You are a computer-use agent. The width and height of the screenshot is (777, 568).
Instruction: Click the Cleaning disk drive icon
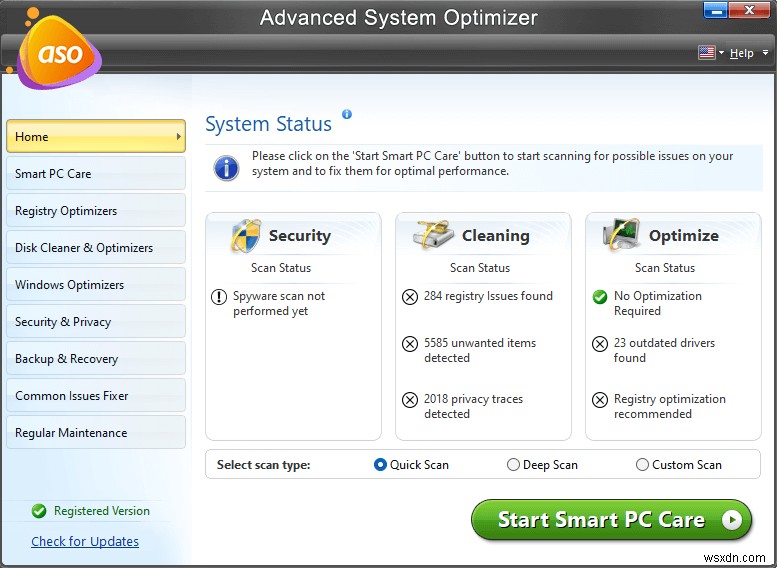click(433, 234)
